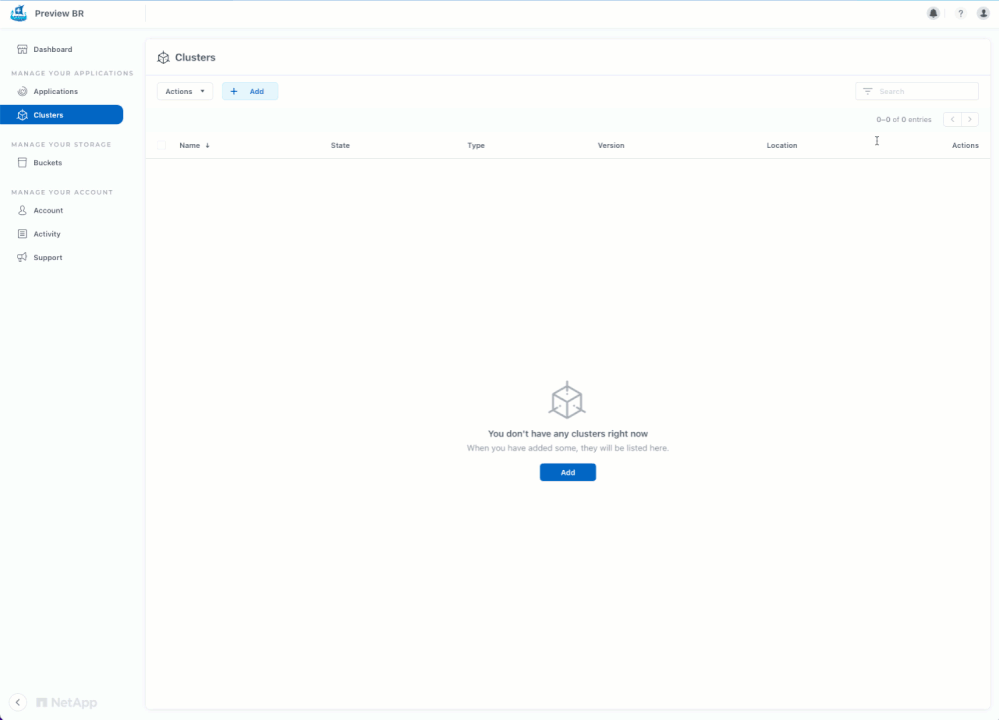The height and width of the screenshot is (720, 999).
Task: Click the filter icon in the search box
Action: (x=867, y=91)
